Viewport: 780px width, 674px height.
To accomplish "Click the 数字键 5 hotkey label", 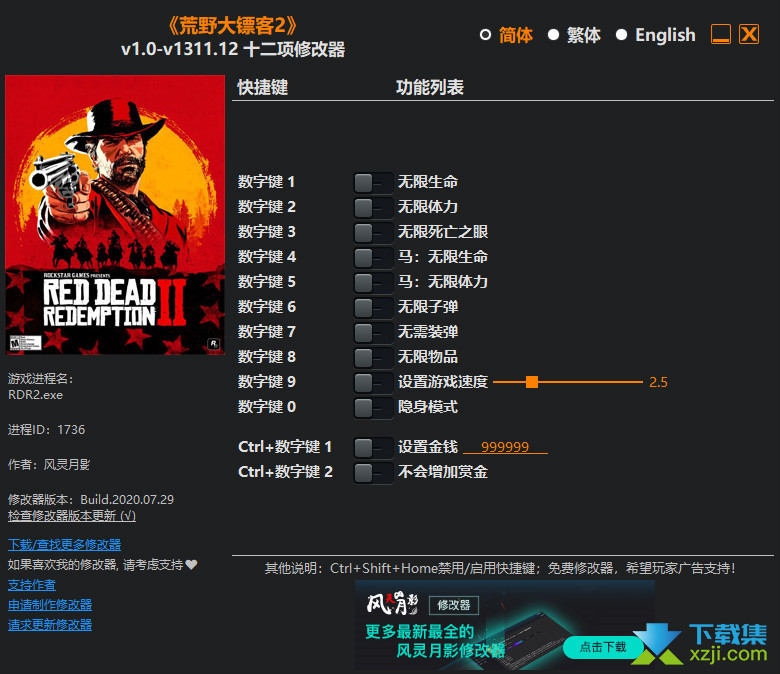I will point(267,282).
